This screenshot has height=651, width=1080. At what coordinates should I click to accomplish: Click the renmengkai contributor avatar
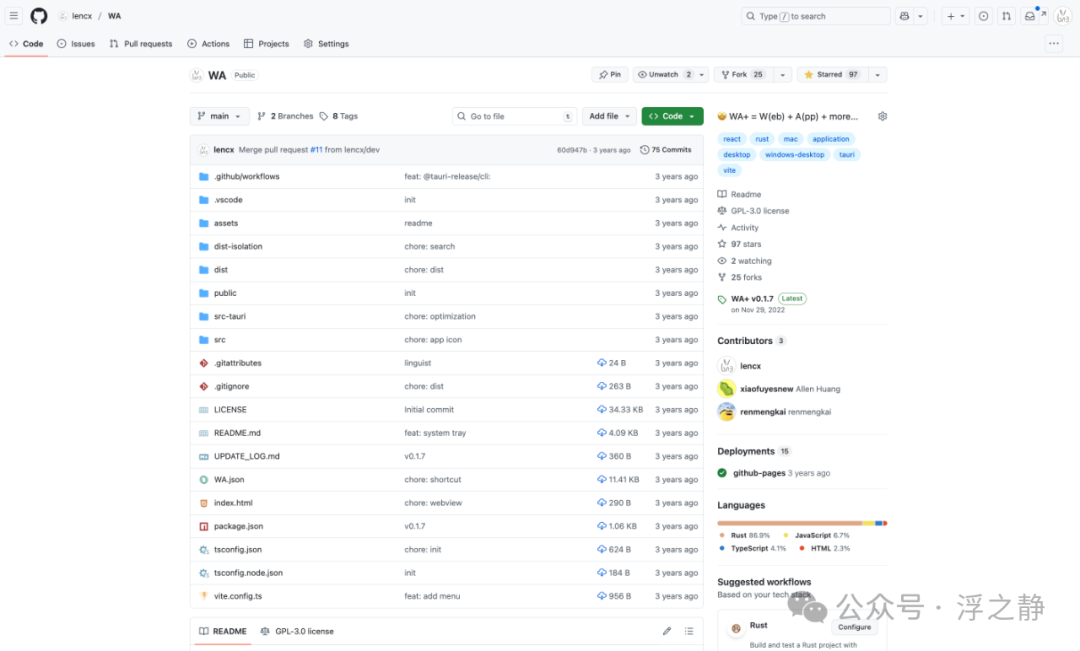coord(726,412)
